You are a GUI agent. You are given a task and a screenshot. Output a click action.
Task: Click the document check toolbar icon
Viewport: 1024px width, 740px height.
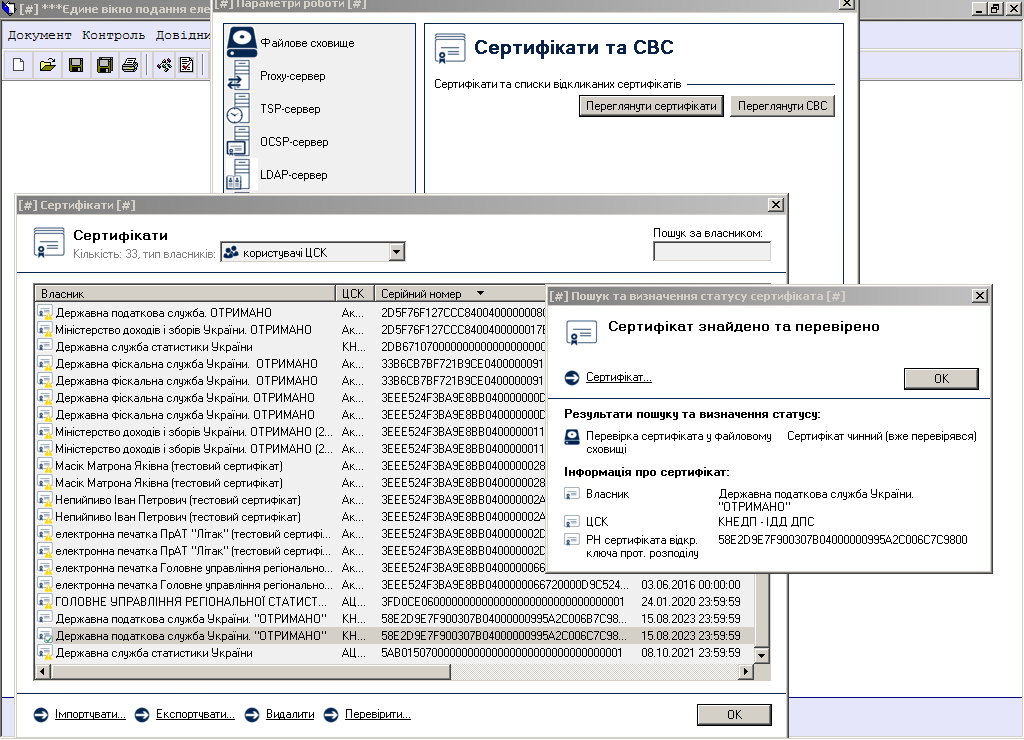click(x=186, y=66)
